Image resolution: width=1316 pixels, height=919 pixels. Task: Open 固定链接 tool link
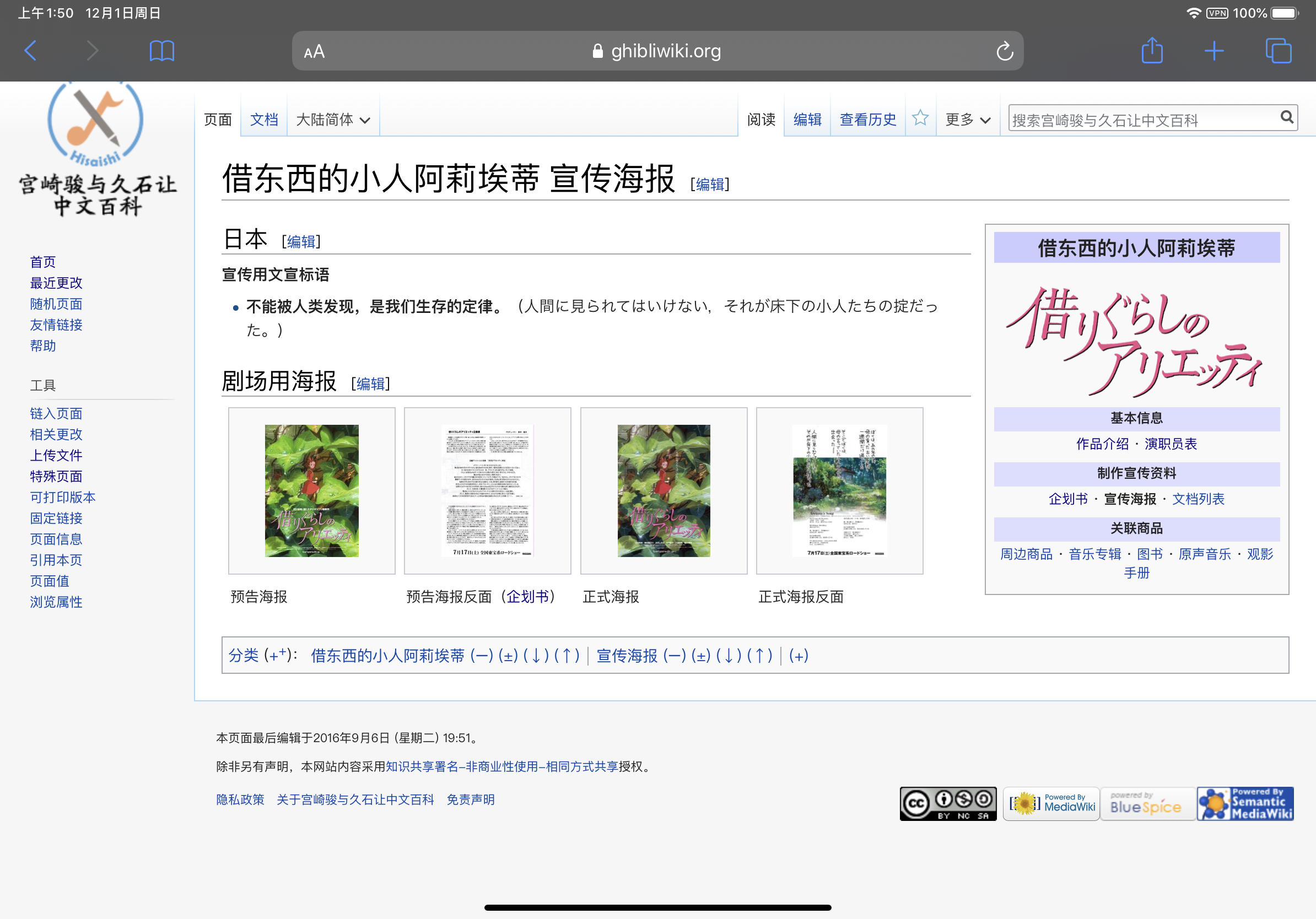pyautogui.click(x=56, y=518)
